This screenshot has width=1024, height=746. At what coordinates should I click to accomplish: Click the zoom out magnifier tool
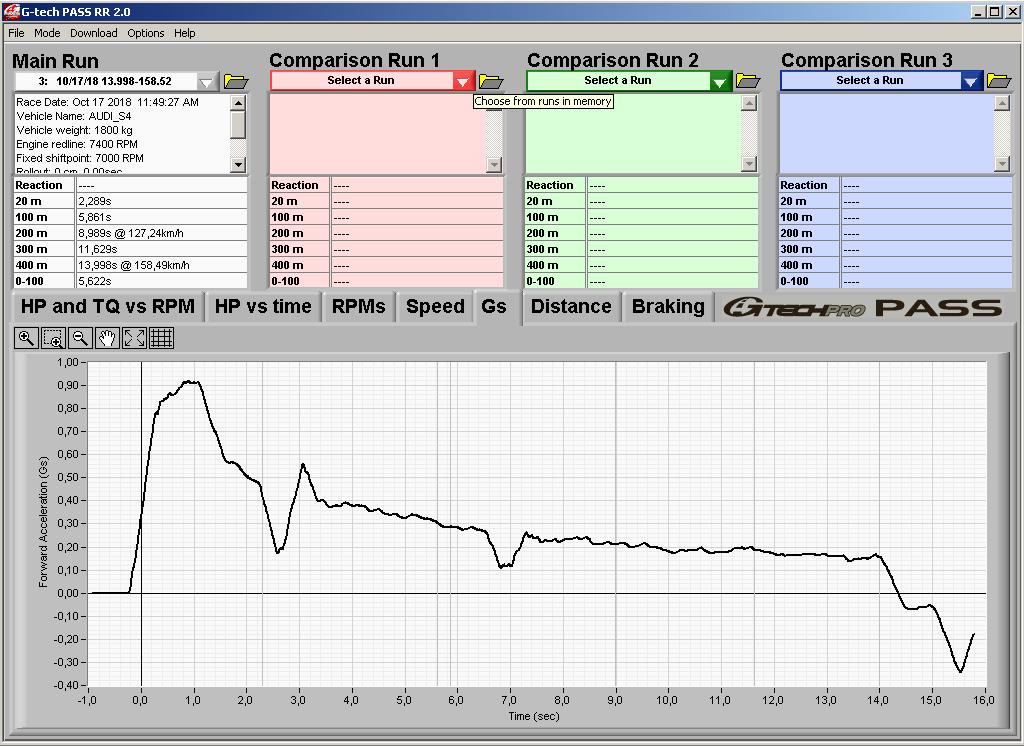pos(80,338)
